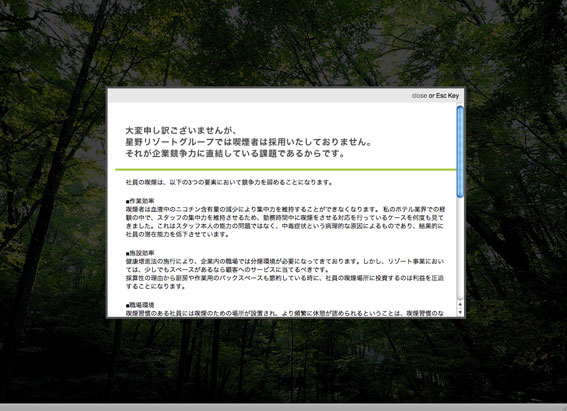Click the green divider line under the headline
The width and height of the screenshot is (567, 411).
286,169
